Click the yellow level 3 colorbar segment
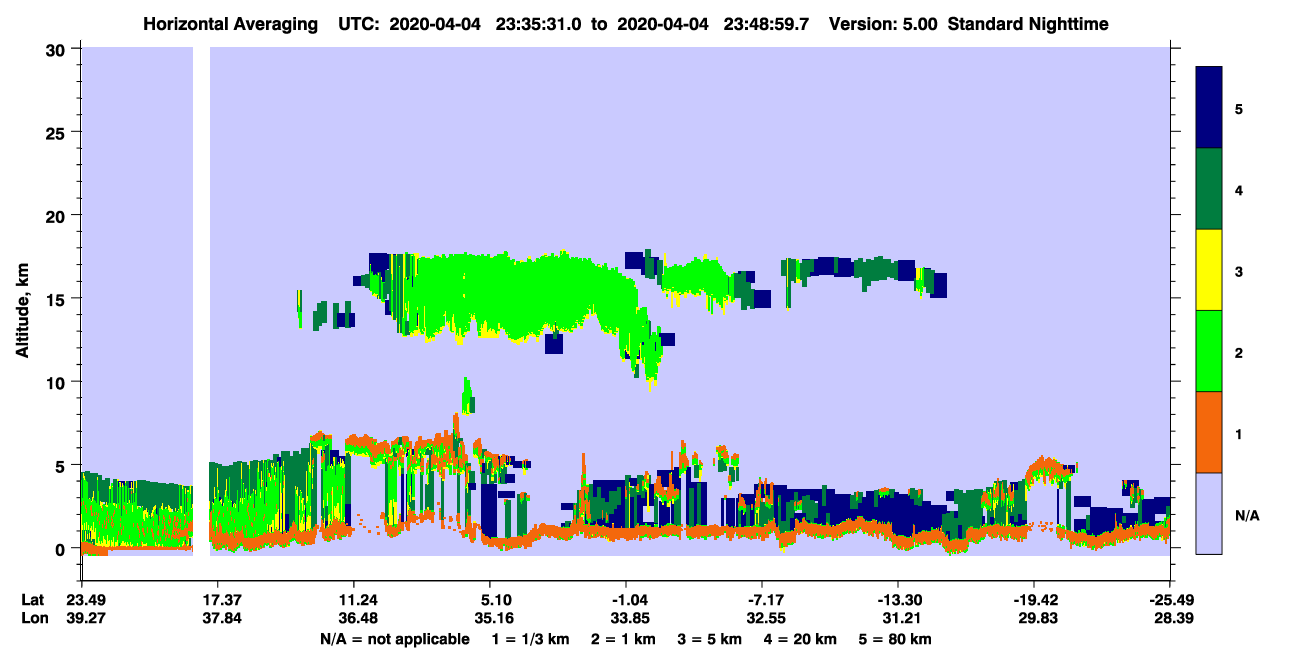 pos(1209,269)
